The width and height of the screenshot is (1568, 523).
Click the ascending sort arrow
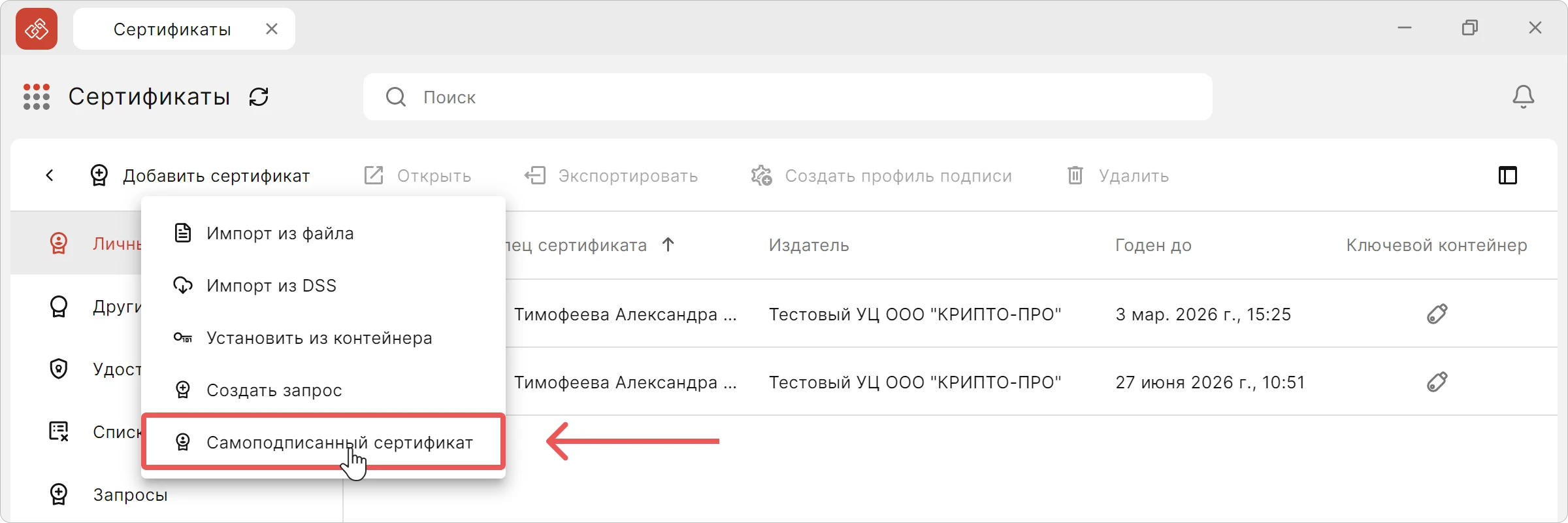(x=668, y=245)
